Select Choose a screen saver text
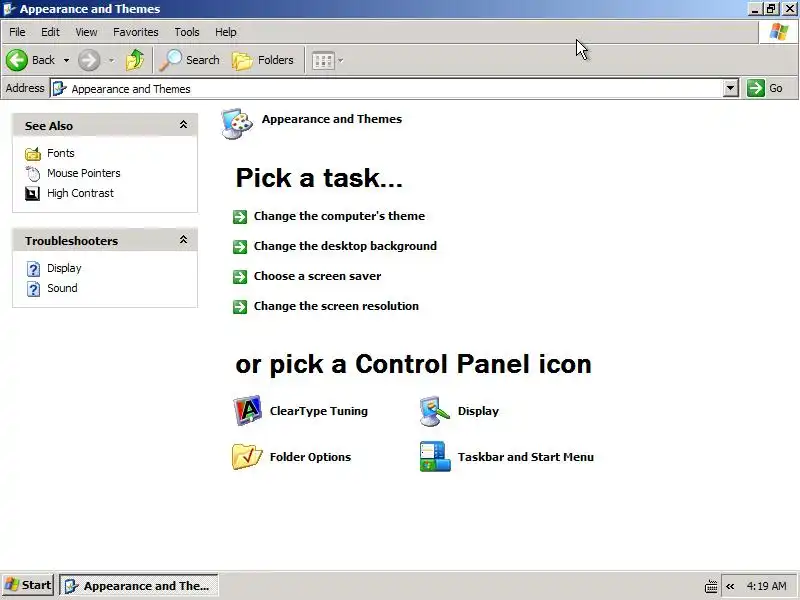 [x=317, y=276]
